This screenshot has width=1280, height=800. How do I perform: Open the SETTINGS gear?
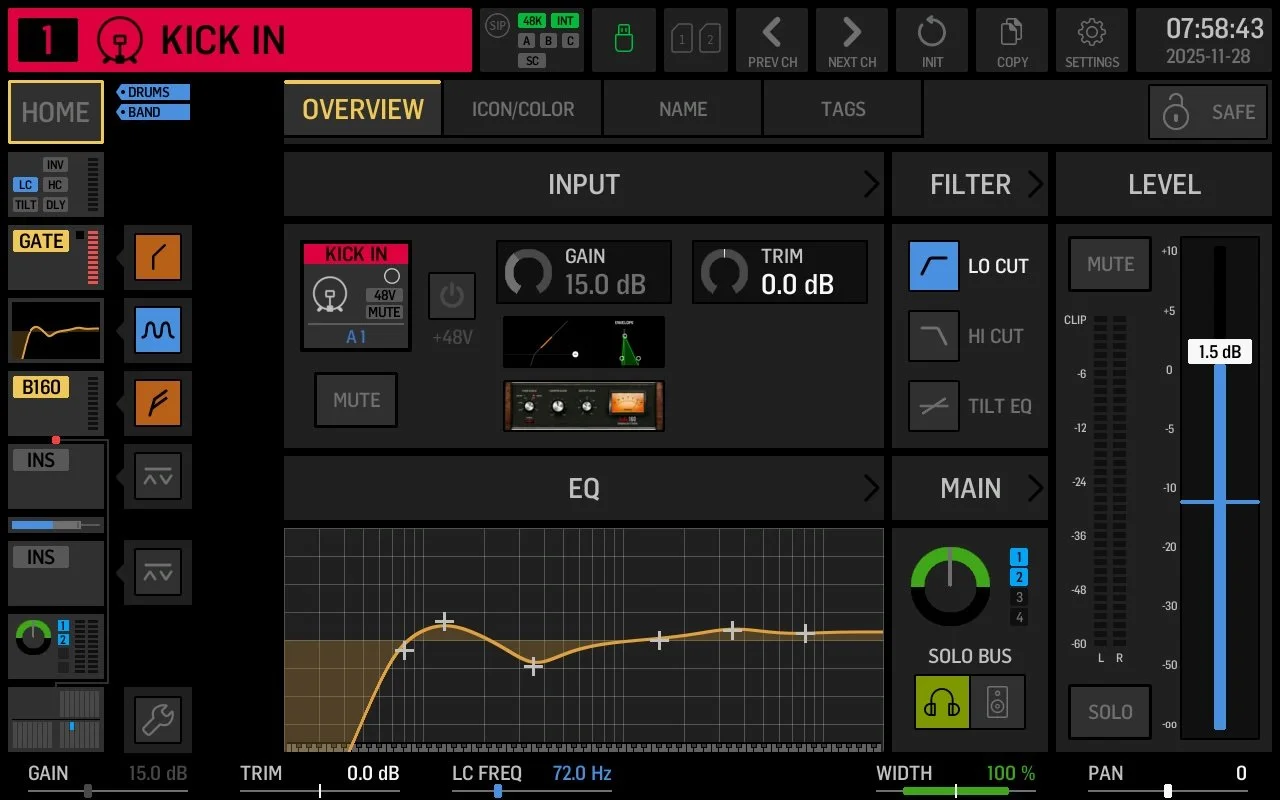click(1092, 40)
